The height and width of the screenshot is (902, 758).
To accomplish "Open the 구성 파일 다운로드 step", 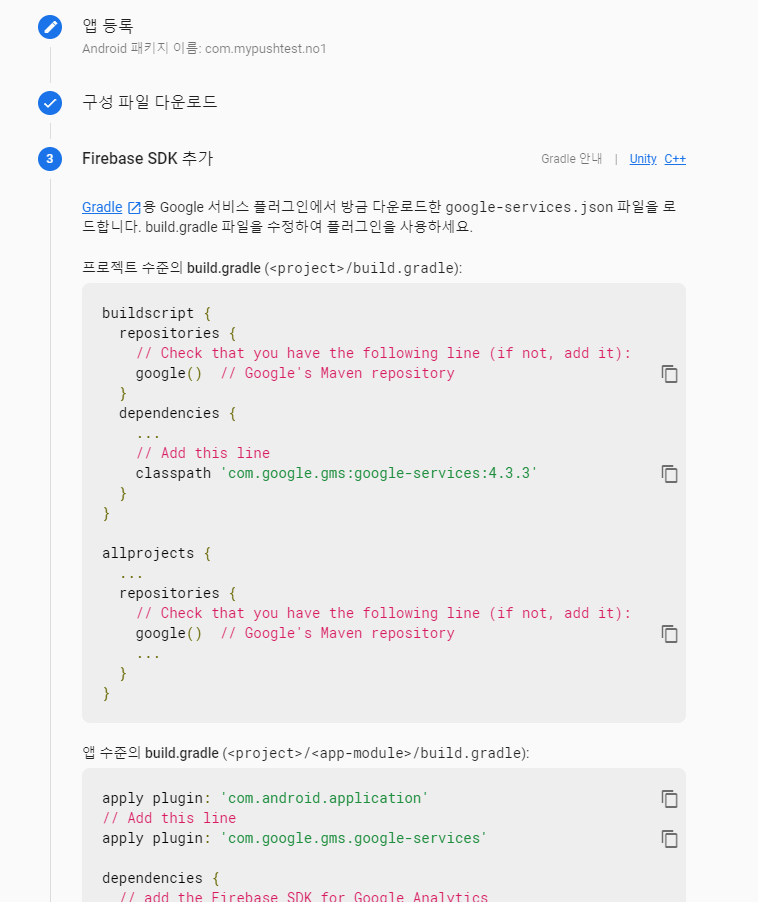I will (150, 102).
